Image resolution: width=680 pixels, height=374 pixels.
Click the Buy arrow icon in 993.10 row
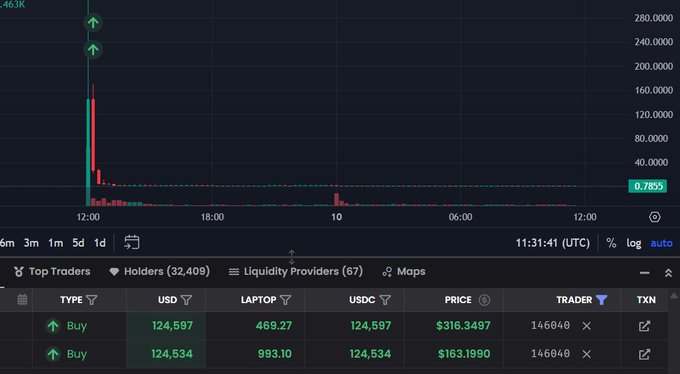53,354
